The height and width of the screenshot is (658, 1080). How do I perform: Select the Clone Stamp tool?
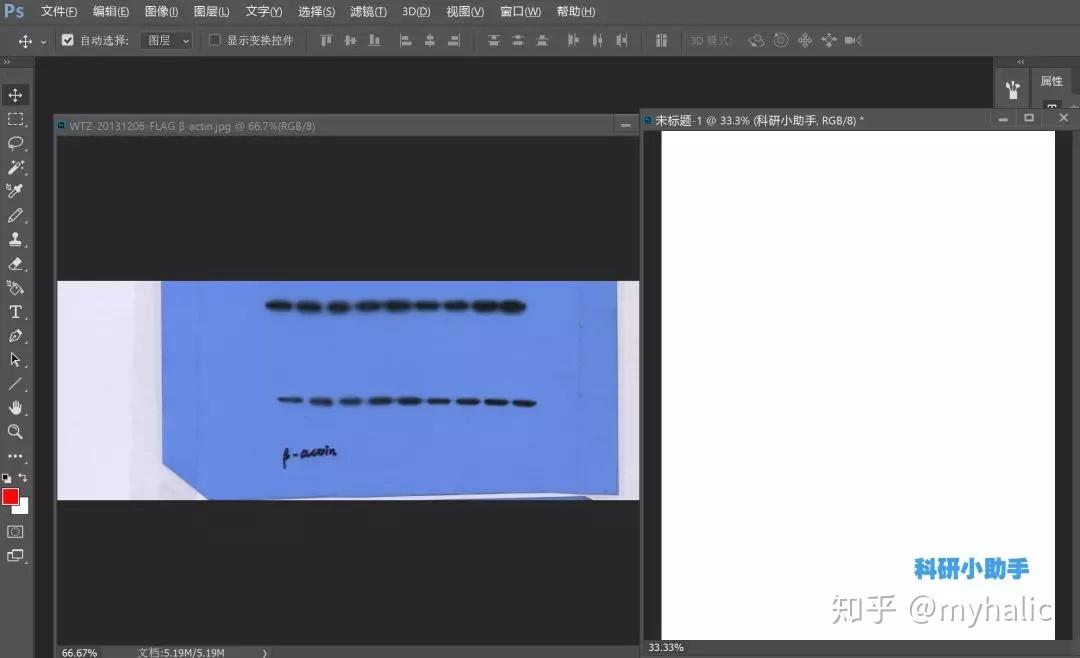15,239
